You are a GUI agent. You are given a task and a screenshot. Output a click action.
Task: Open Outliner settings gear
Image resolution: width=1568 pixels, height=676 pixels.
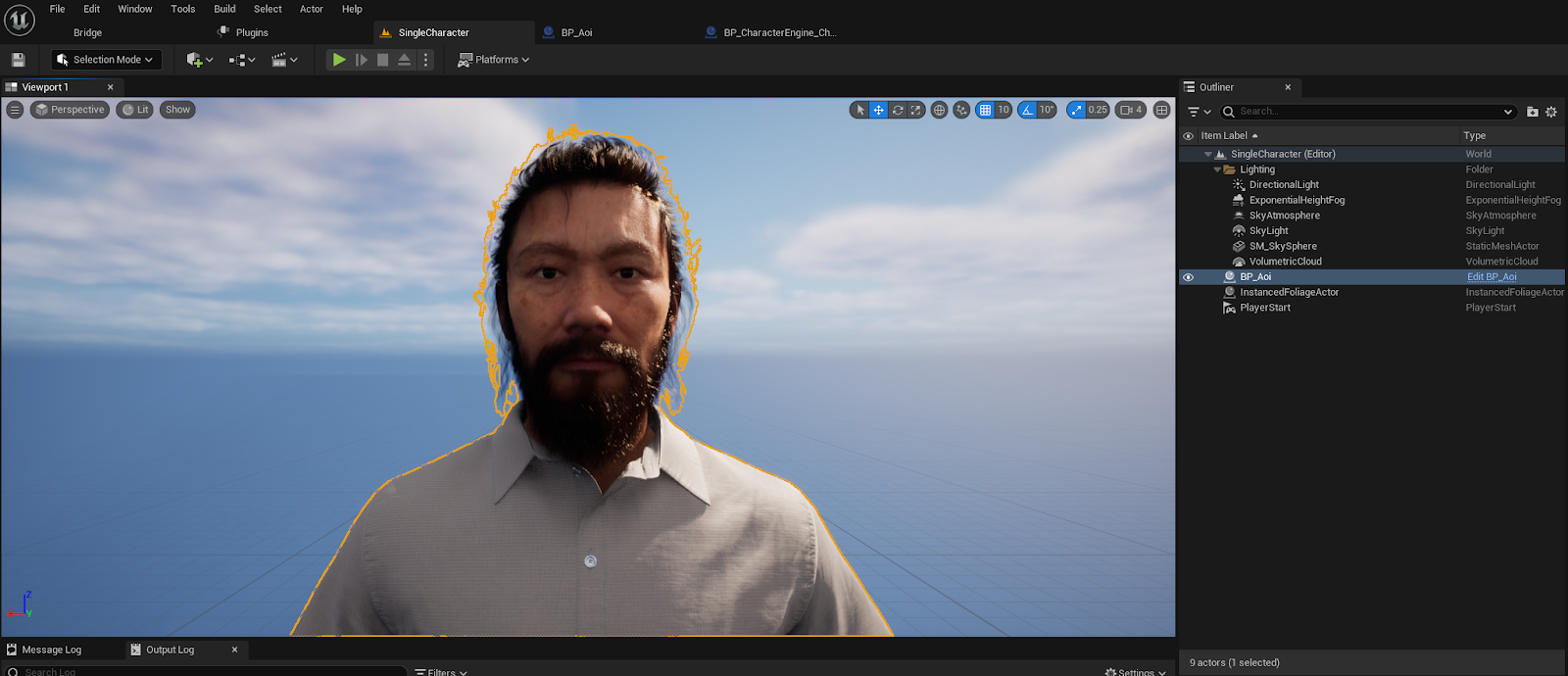pos(1551,112)
